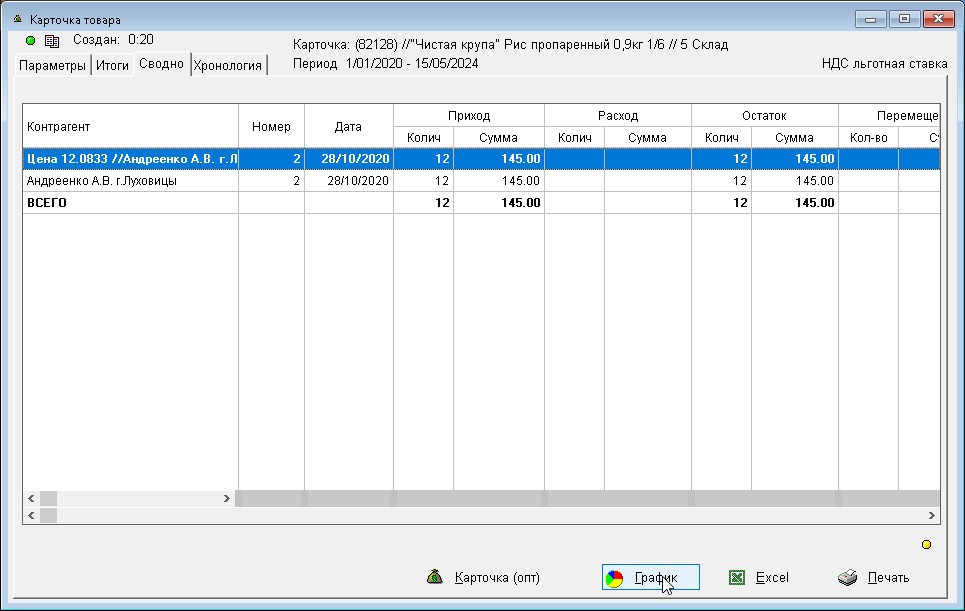Select the Сводно tab
Image resolution: width=965 pixels, height=611 pixels.
pyautogui.click(x=161, y=64)
